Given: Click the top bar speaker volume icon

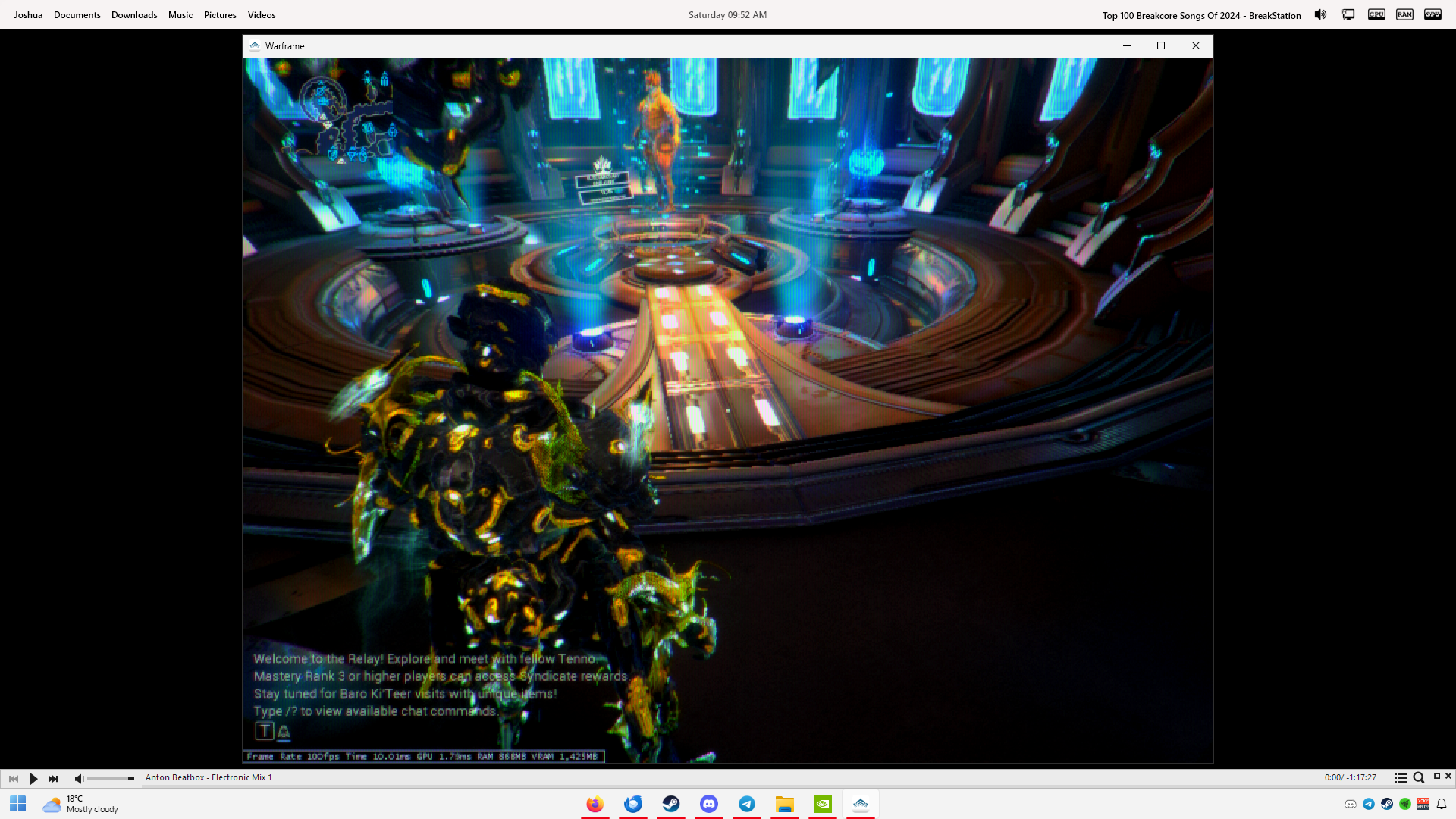Looking at the screenshot, I should [x=1320, y=14].
